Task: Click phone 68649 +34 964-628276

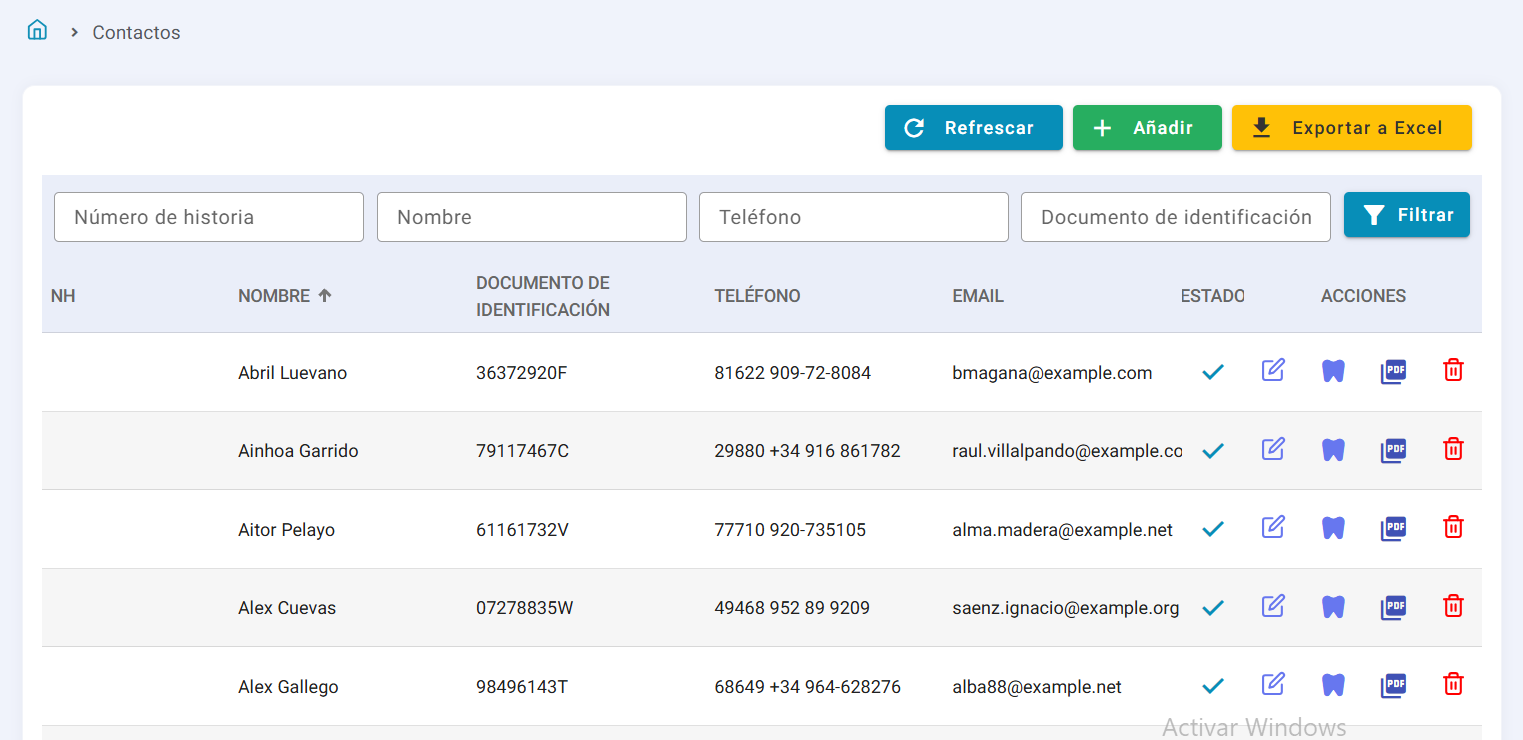Action: click(x=807, y=687)
